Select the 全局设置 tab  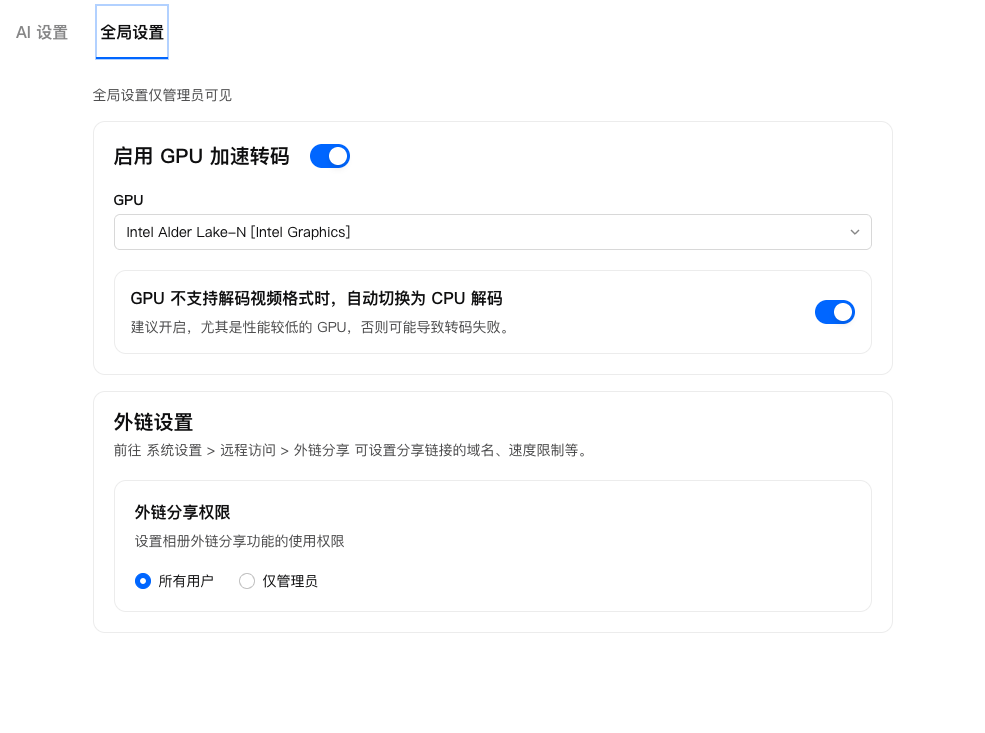(131, 31)
